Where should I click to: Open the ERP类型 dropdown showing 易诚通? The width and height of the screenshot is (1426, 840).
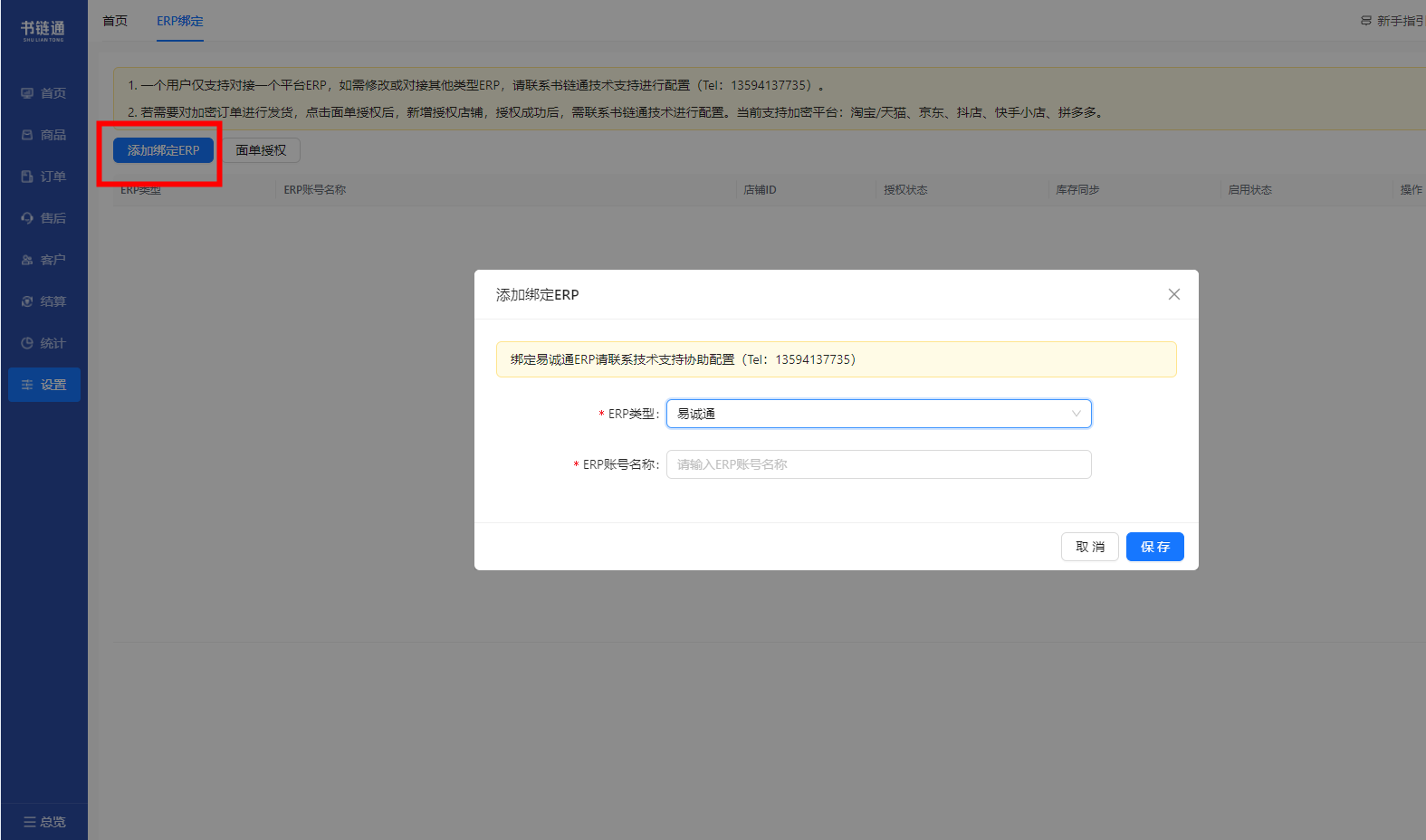(x=879, y=414)
